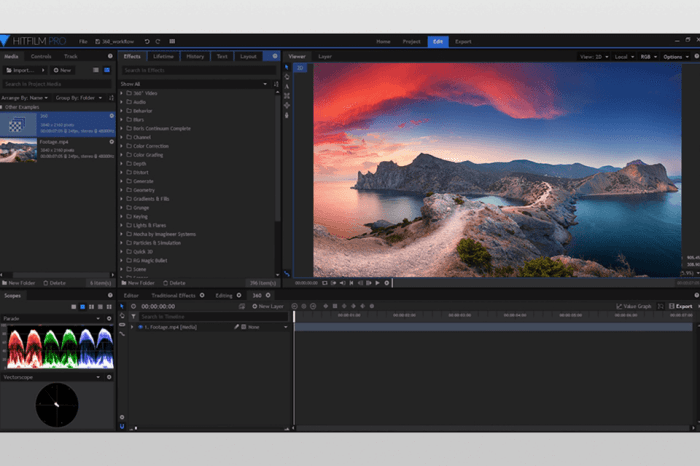
Task: Click Delete in the Effects panel
Action: [x=174, y=283]
